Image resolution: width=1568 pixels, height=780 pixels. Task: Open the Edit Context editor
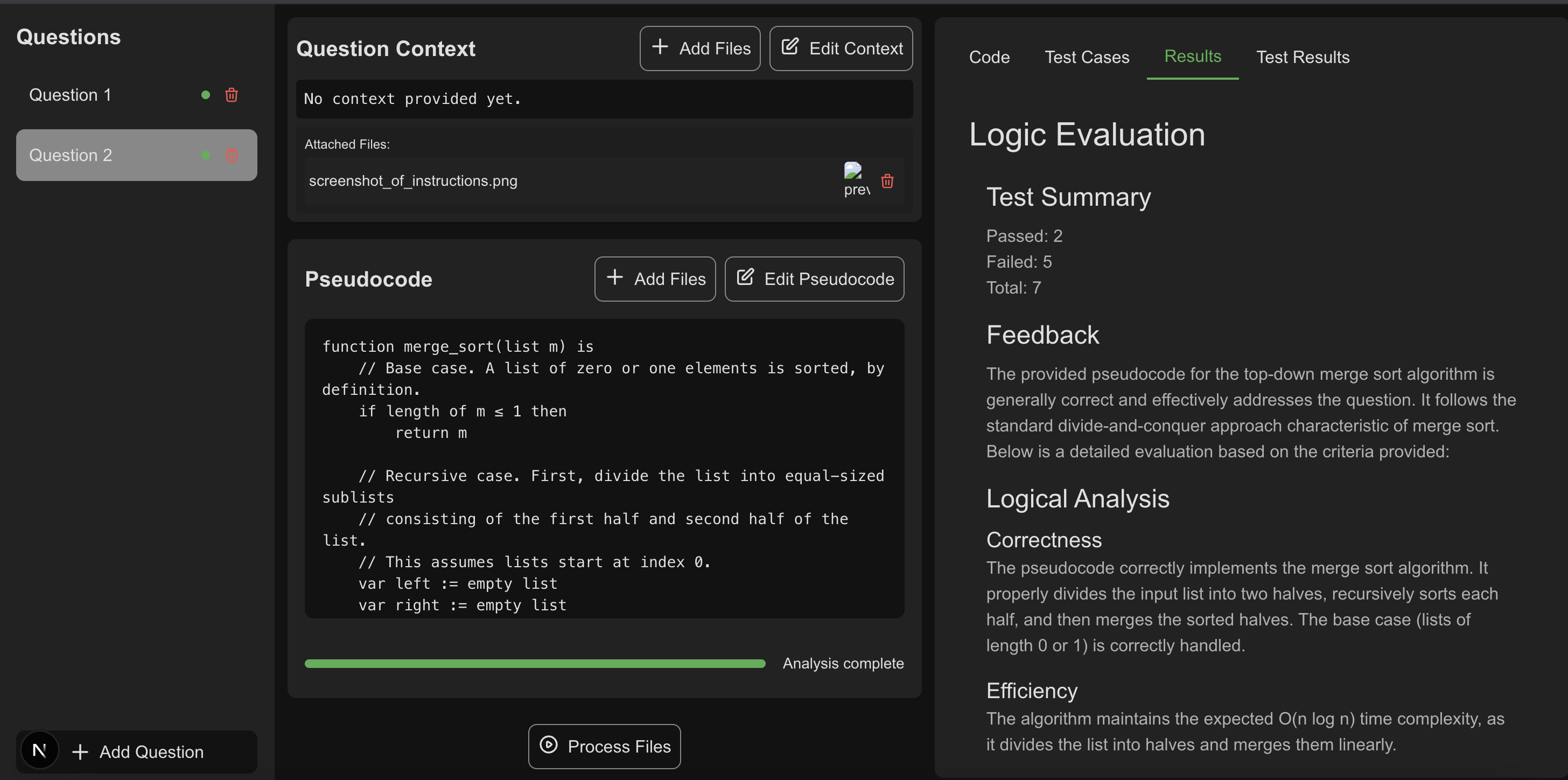[x=841, y=48]
